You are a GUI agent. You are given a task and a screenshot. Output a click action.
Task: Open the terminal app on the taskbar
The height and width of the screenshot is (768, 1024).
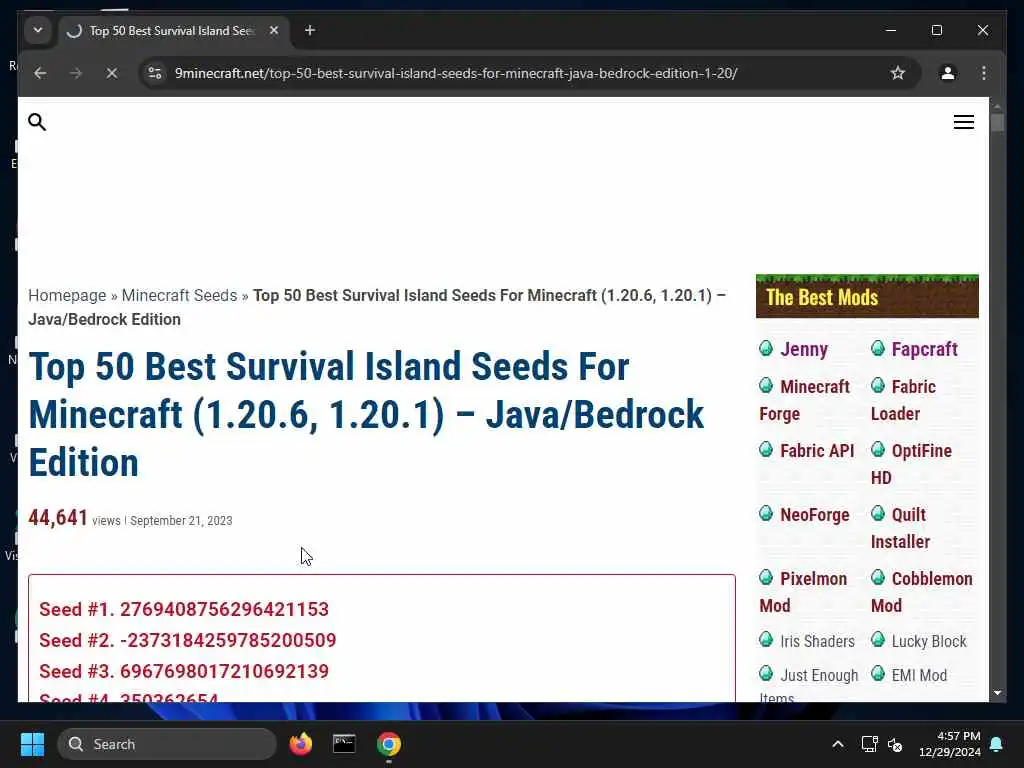344,744
